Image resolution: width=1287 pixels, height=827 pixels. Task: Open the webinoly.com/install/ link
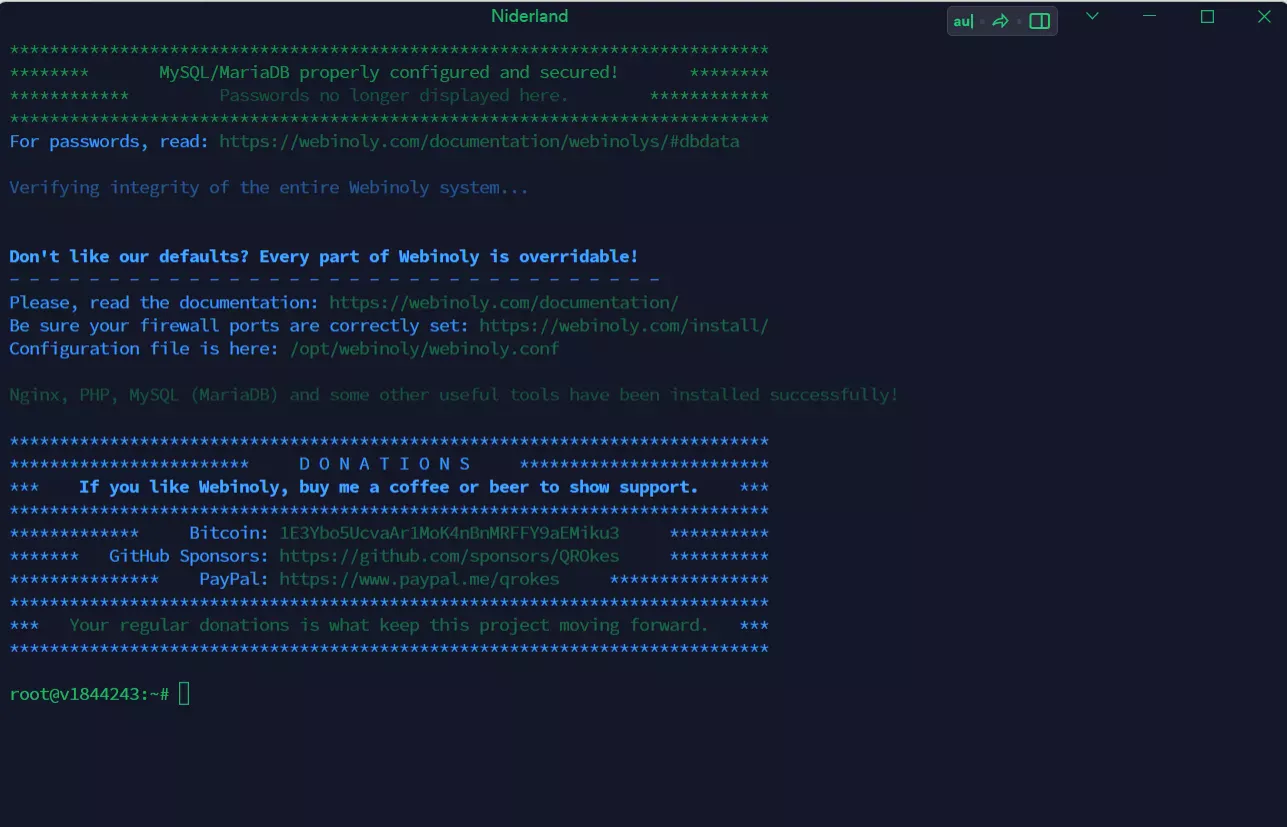tap(624, 325)
